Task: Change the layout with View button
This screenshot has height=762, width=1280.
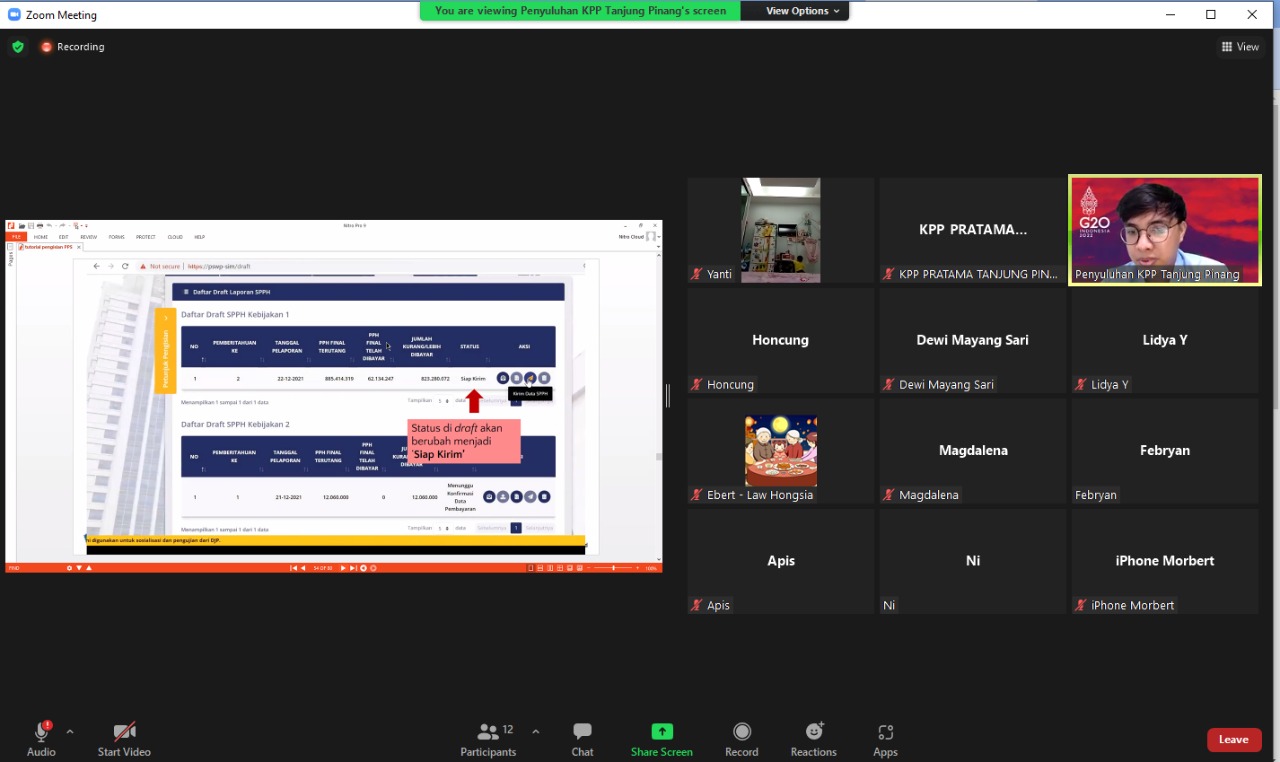Action: click(x=1240, y=47)
